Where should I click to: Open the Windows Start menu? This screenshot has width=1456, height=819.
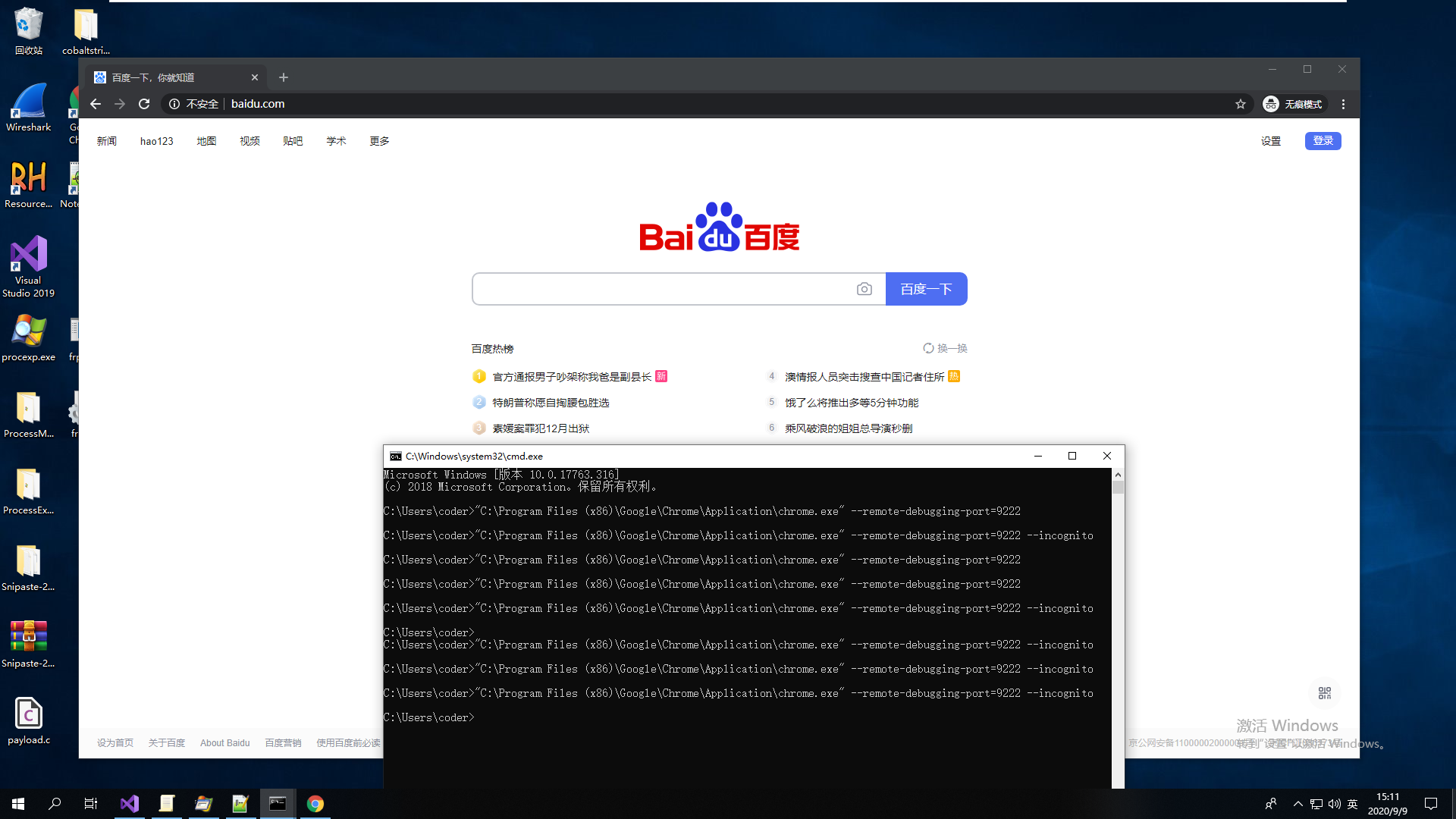(18, 804)
